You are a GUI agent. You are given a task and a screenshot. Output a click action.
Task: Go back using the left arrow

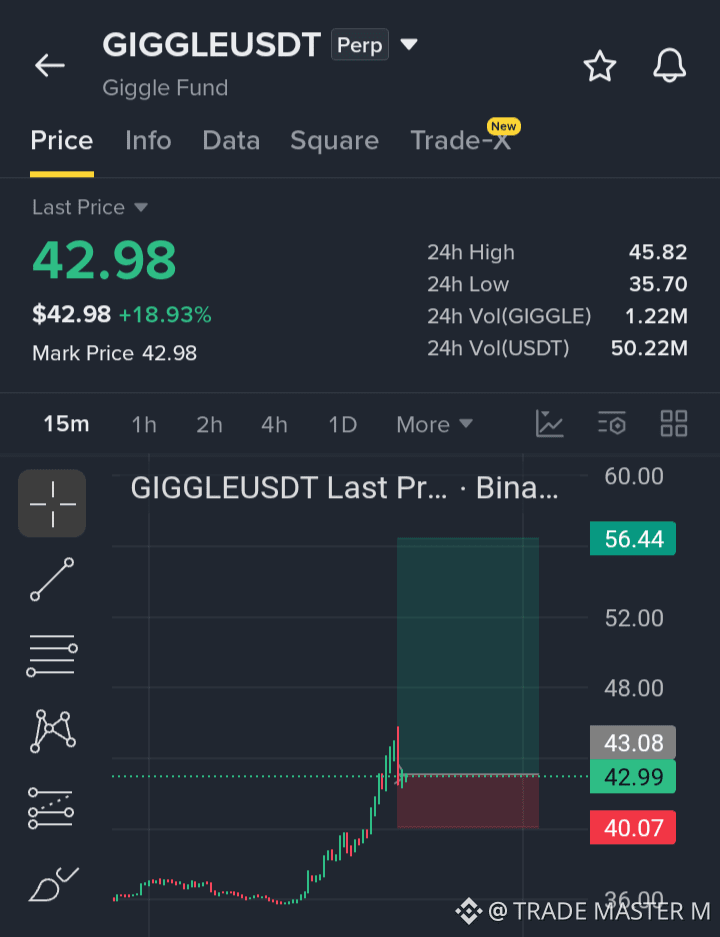[50, 65]
